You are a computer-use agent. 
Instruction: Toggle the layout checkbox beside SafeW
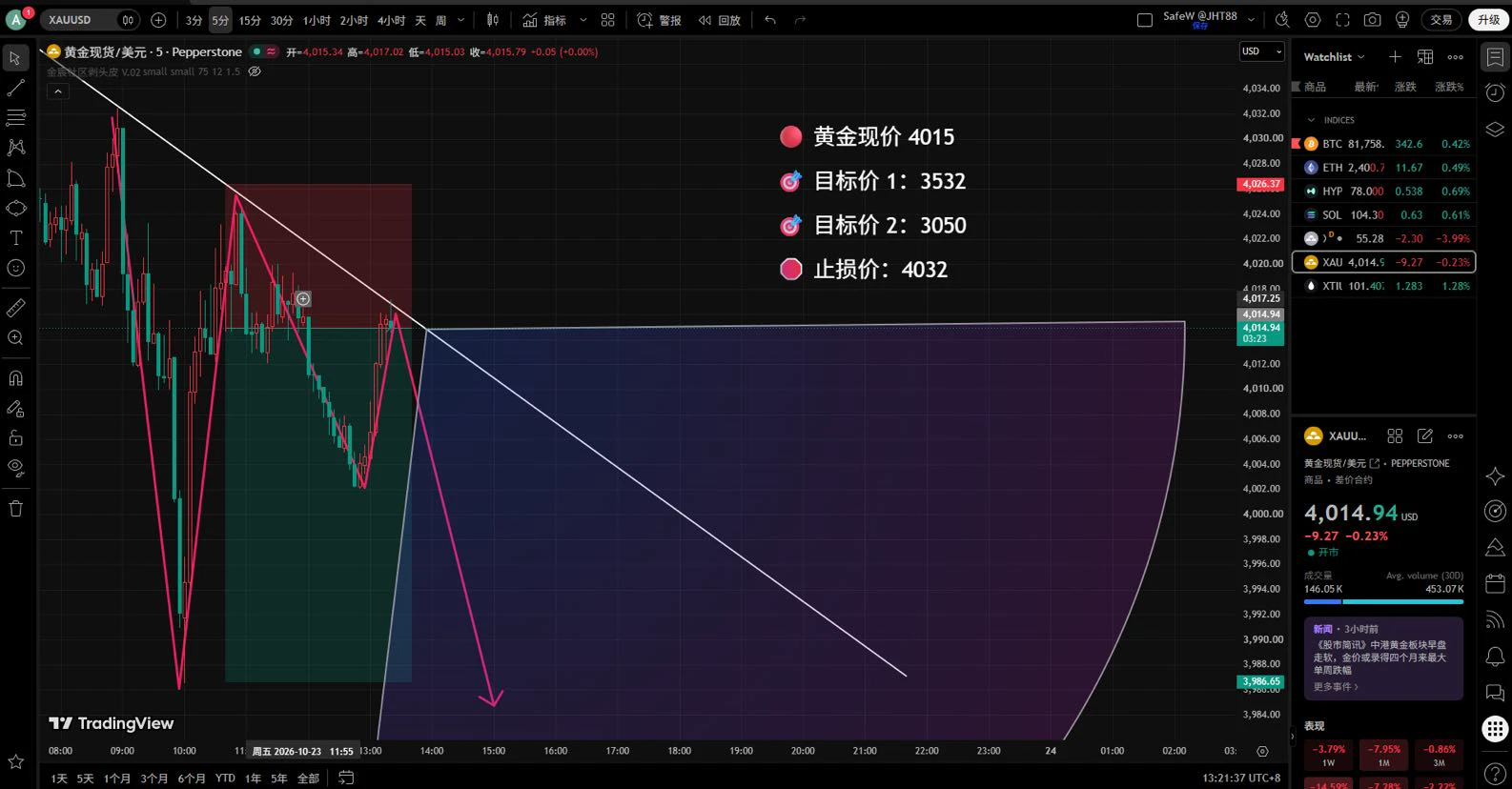[1145, 20]
